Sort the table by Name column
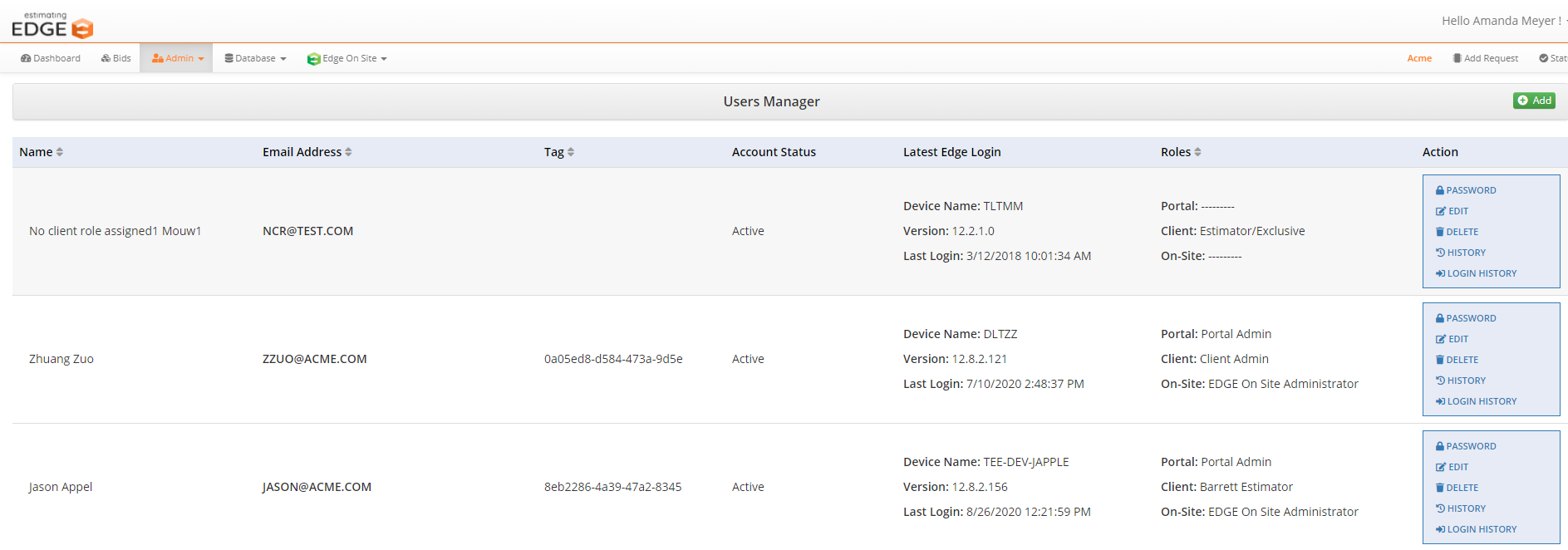The width and height of the screenshot is (1568, 550). (x=42, y=152)
